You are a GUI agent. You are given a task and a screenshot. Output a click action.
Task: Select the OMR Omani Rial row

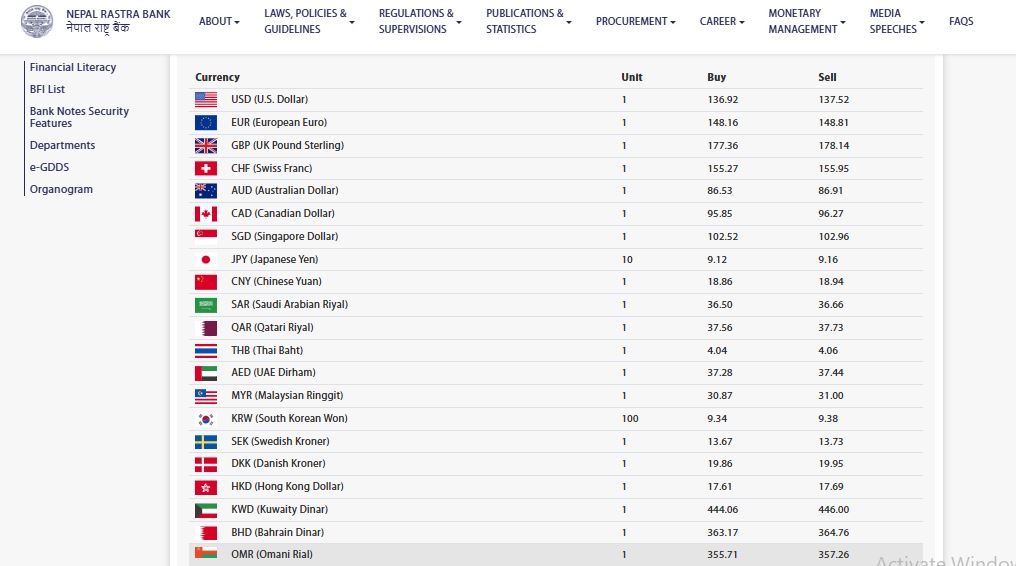click(555, 555)
